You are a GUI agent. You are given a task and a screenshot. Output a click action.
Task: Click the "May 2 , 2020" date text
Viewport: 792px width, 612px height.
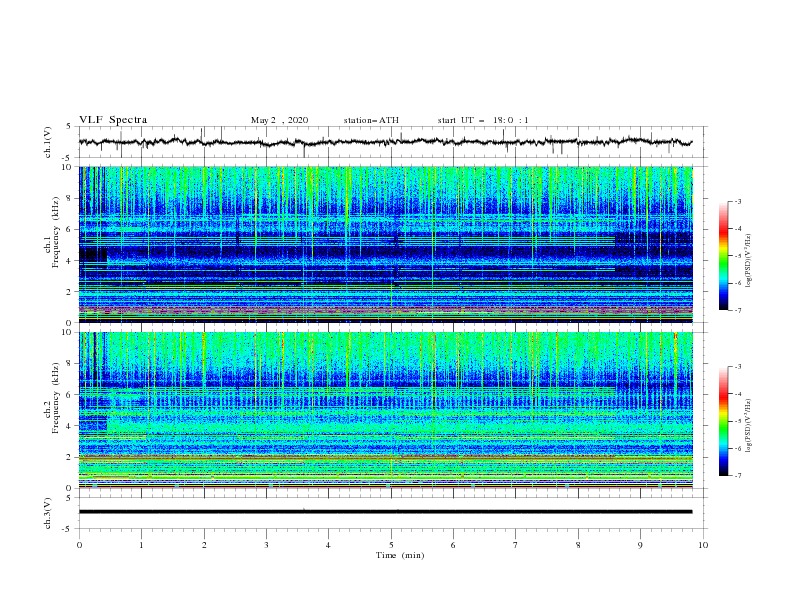click(x=279, y=120)
